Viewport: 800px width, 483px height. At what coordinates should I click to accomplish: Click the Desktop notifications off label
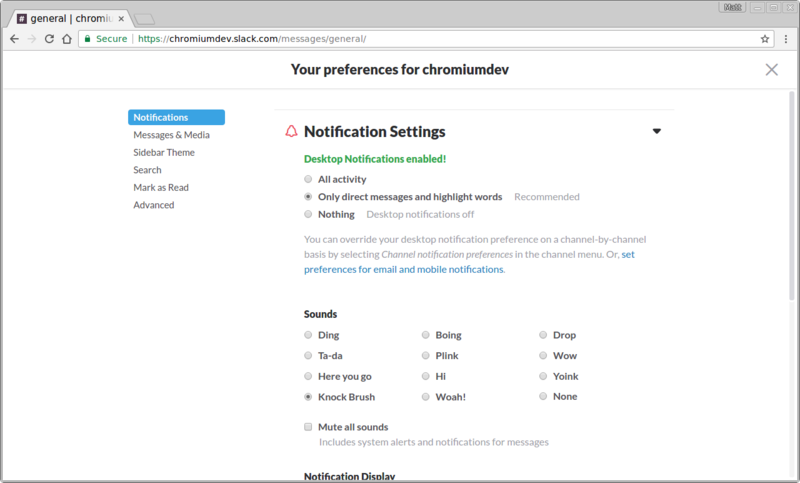(420, 214)
